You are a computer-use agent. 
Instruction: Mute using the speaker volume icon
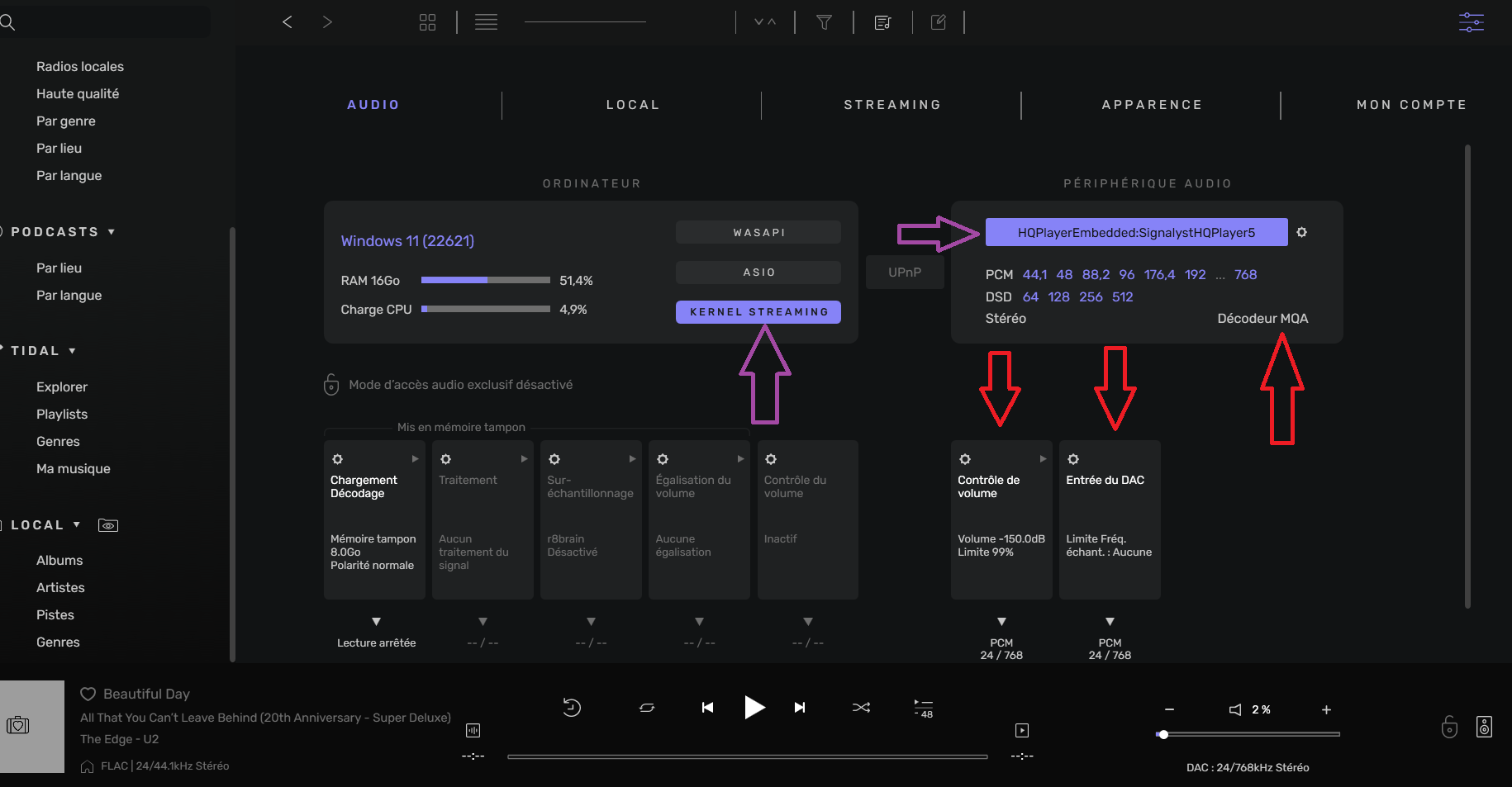click(1235, 709)
